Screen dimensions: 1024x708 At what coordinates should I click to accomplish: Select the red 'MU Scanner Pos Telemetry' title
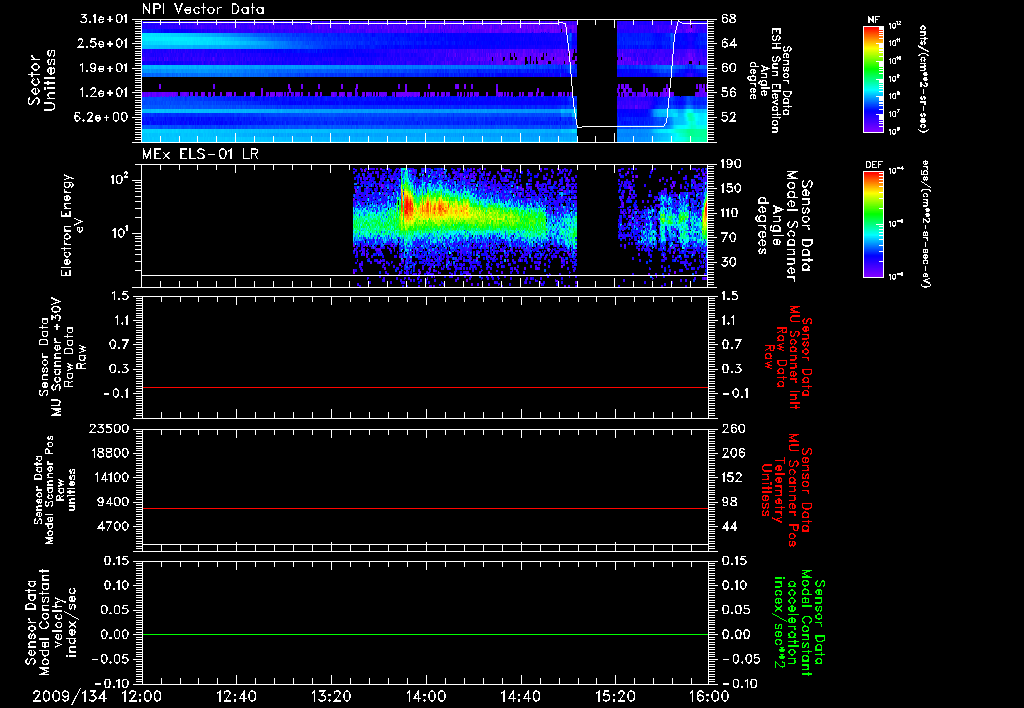(787, 490)
